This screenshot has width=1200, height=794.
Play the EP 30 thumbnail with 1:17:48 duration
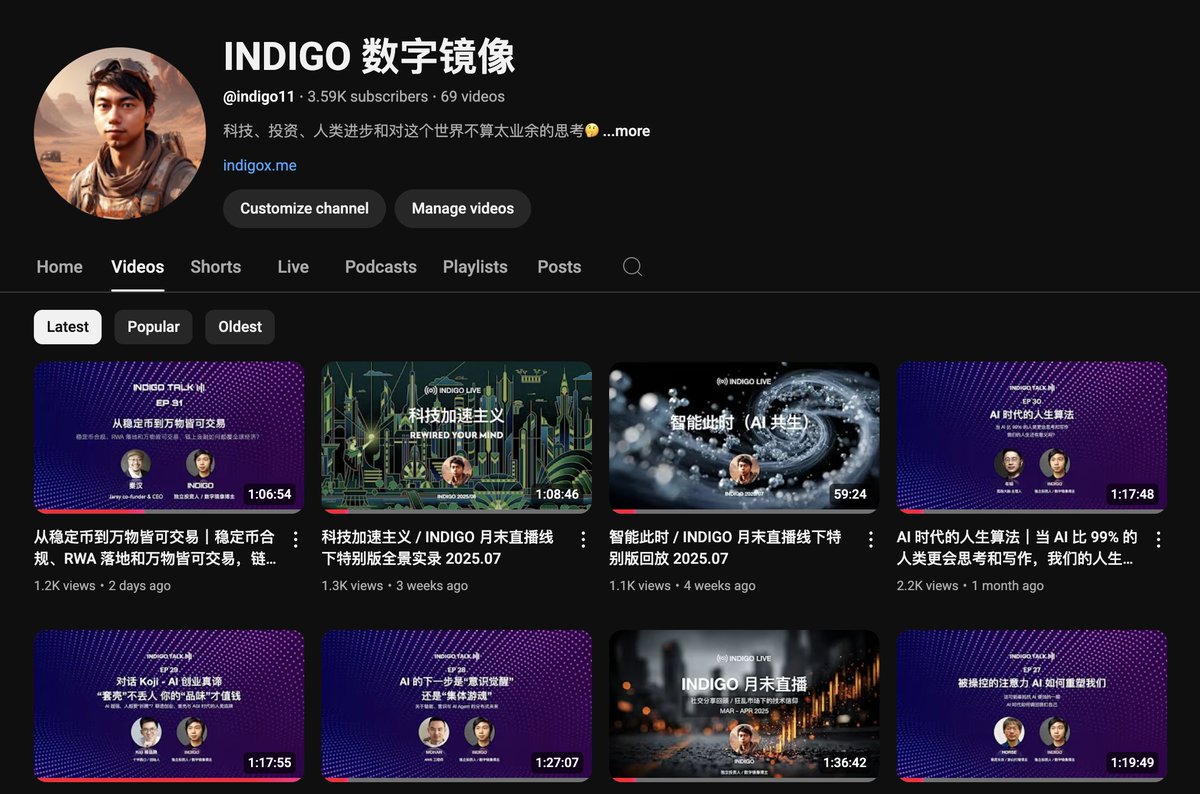tap(1032, 437)
